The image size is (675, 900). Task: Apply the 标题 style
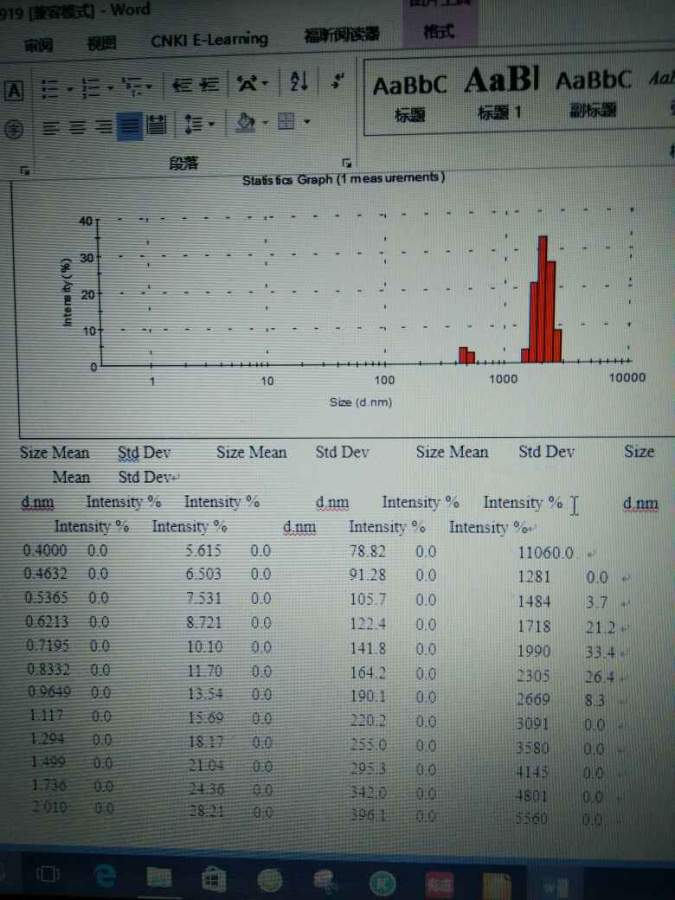[410, 98]
